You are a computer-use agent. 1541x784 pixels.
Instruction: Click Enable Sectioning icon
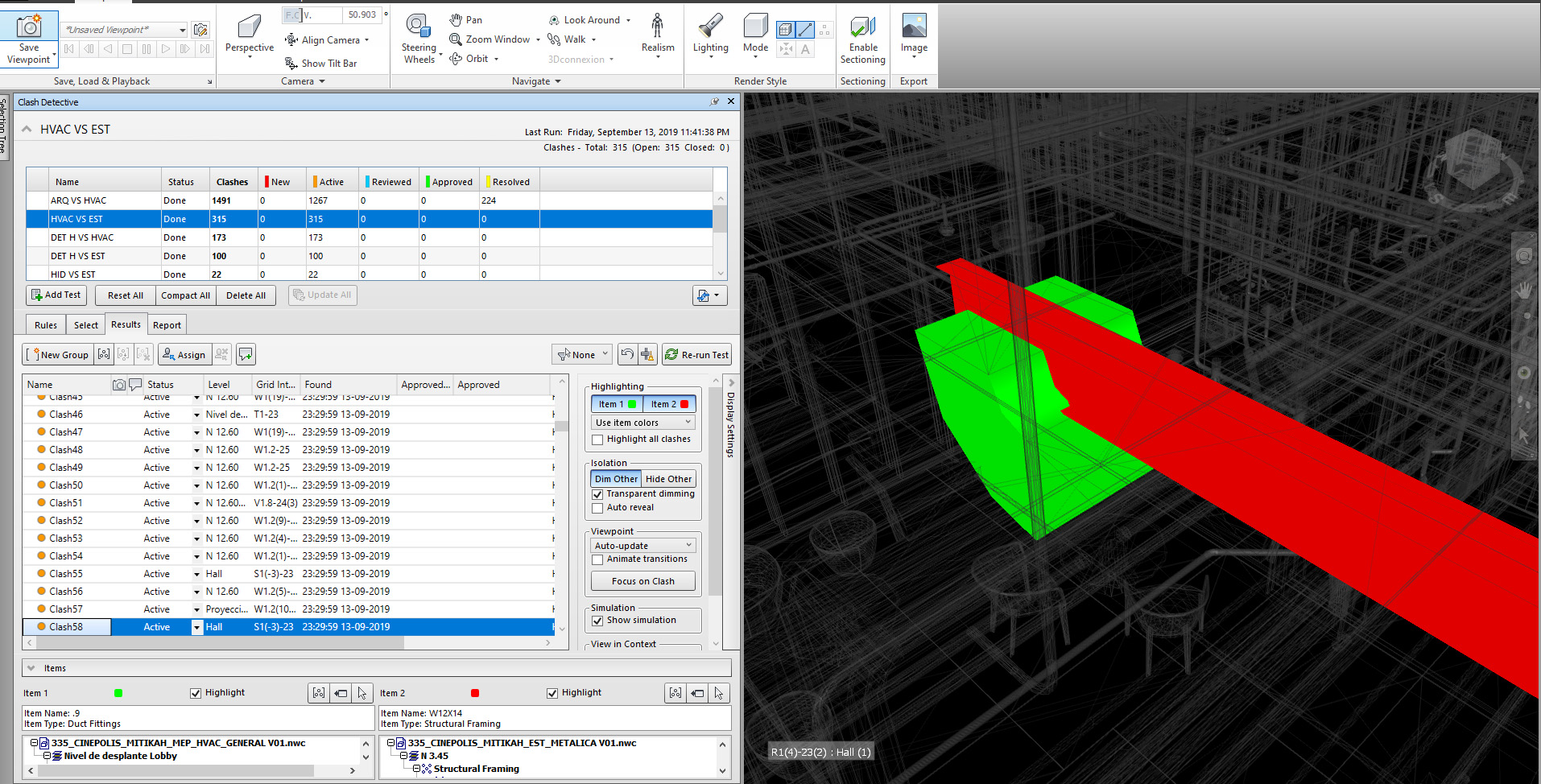tap(862, 27)
